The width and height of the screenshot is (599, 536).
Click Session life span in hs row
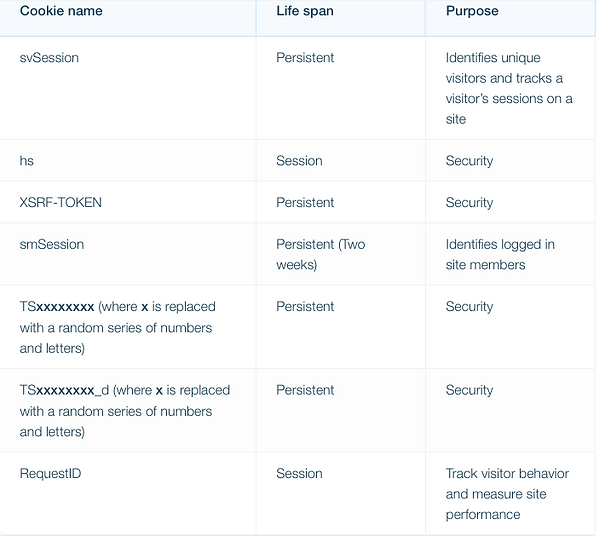pyautogui.click(x=299, y=160)
